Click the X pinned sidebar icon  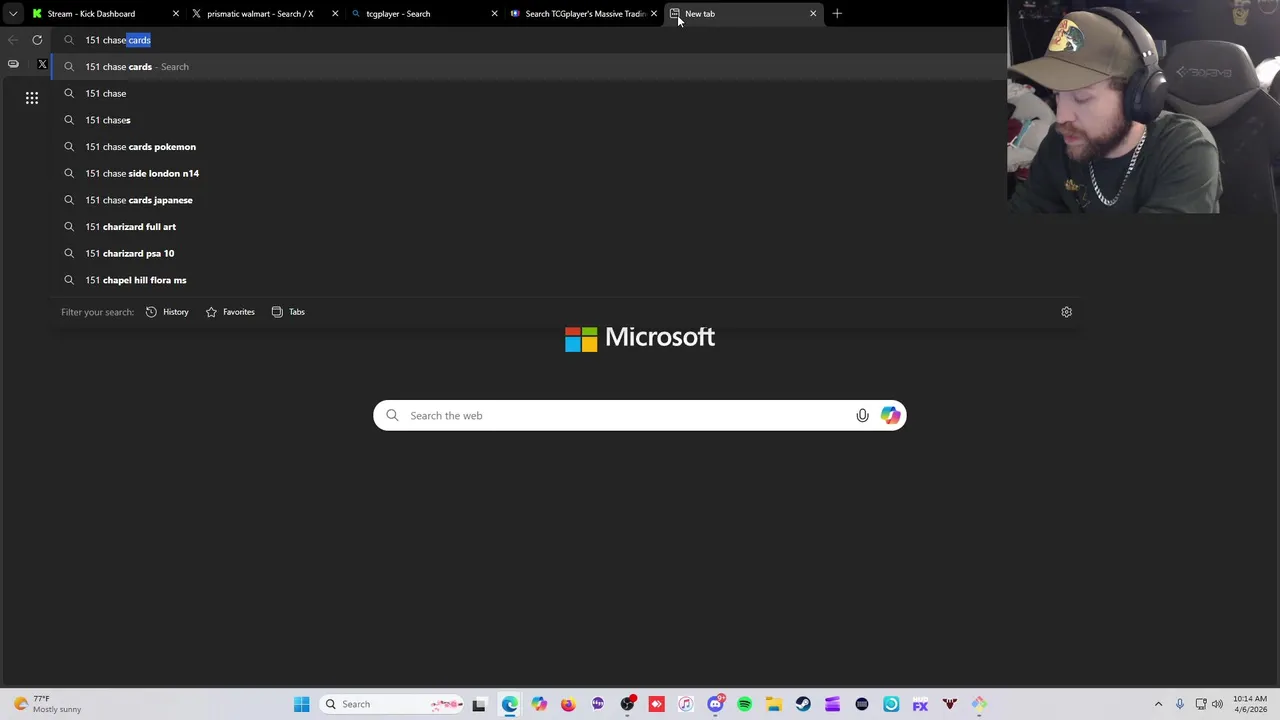coord(42,64)
